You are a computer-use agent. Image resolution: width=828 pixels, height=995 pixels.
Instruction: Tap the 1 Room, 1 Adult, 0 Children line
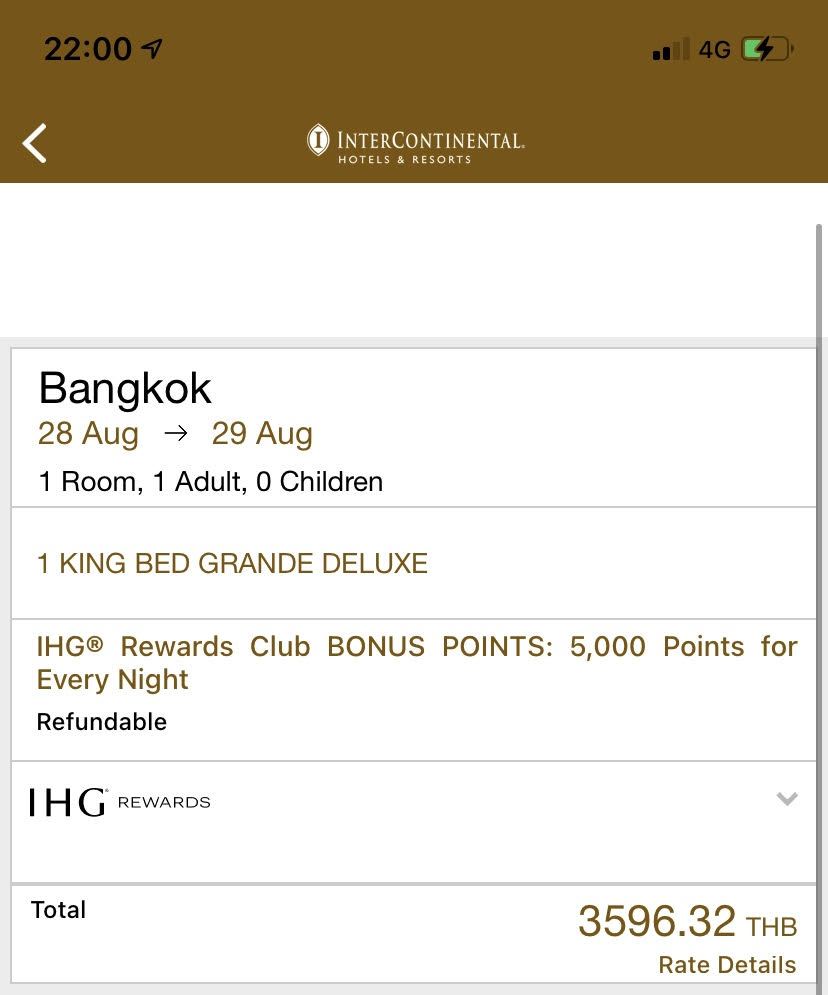pyautogui.click(x=210, y=482)
